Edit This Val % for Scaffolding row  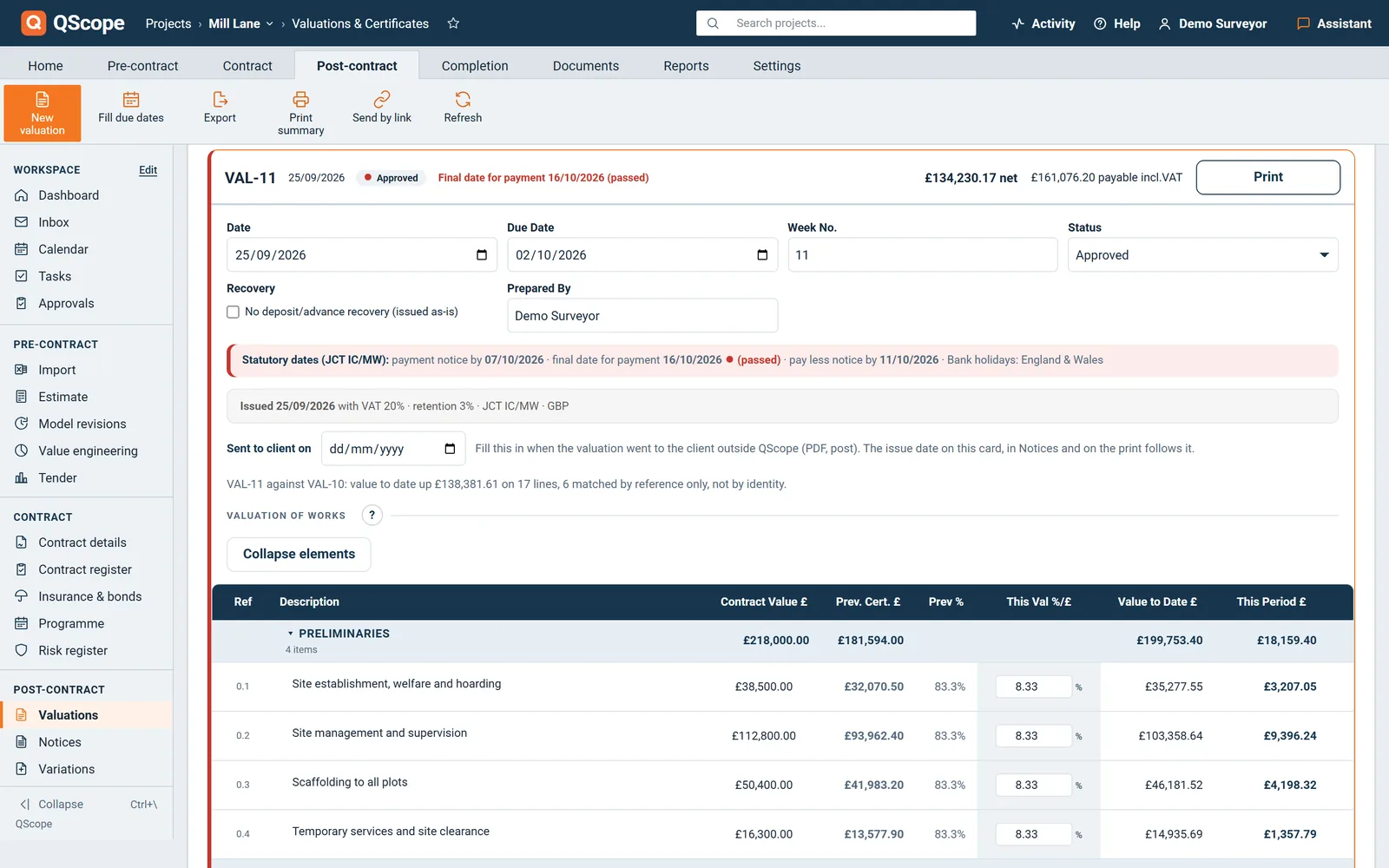(x=1033, y=785)
